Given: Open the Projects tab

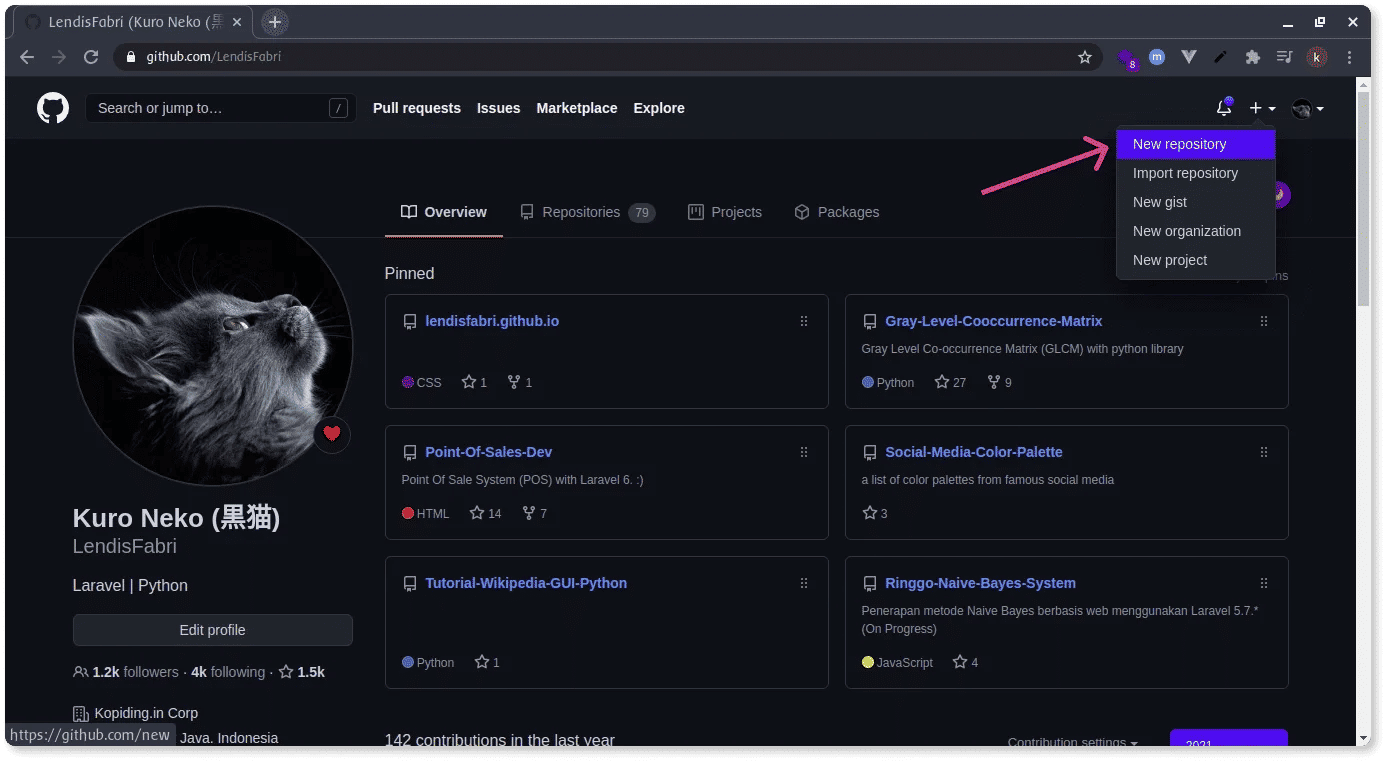Looking at the screenshot, I should tap(725, 212).
